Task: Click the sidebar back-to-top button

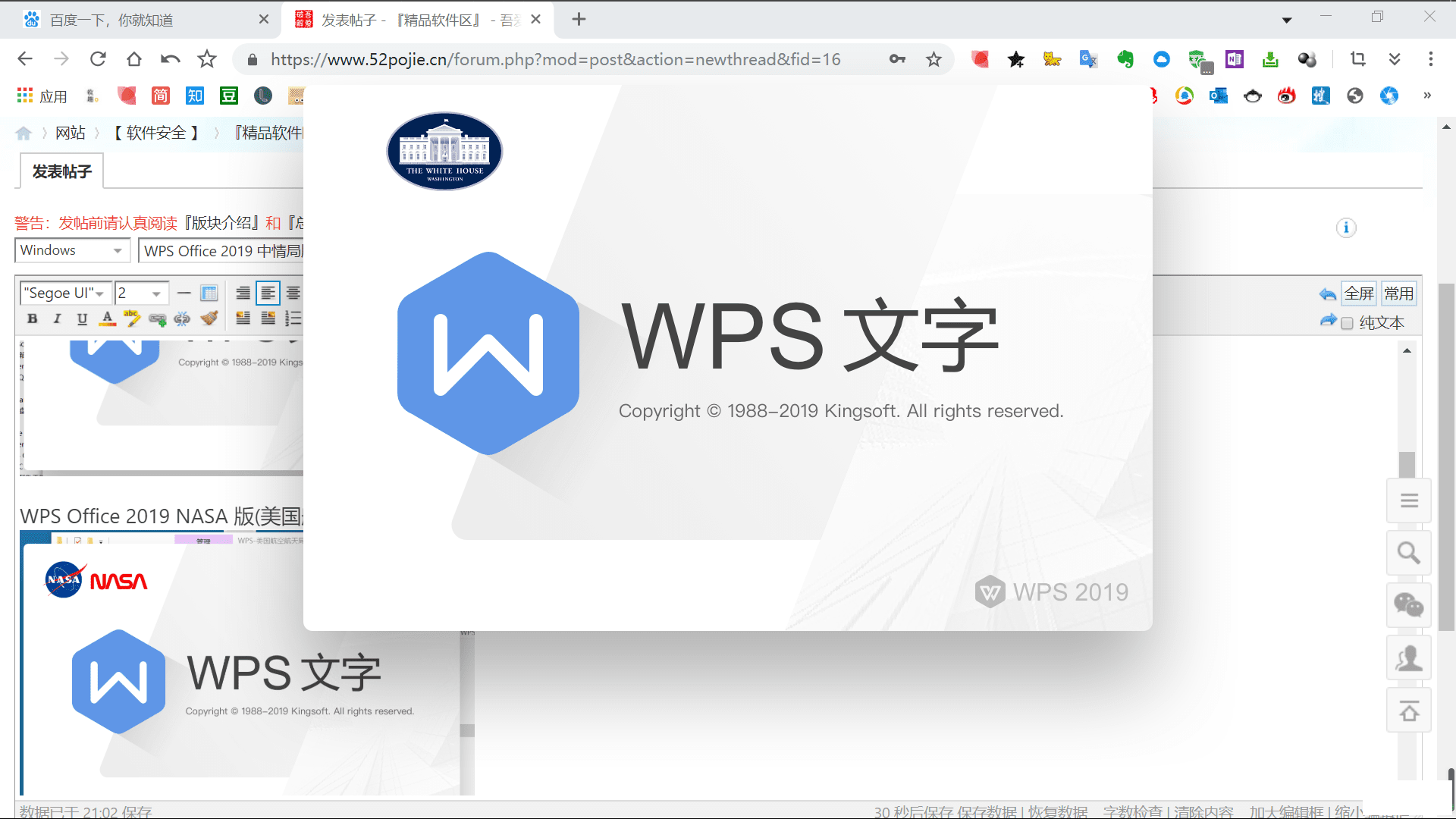Action: click(1409, 711)
